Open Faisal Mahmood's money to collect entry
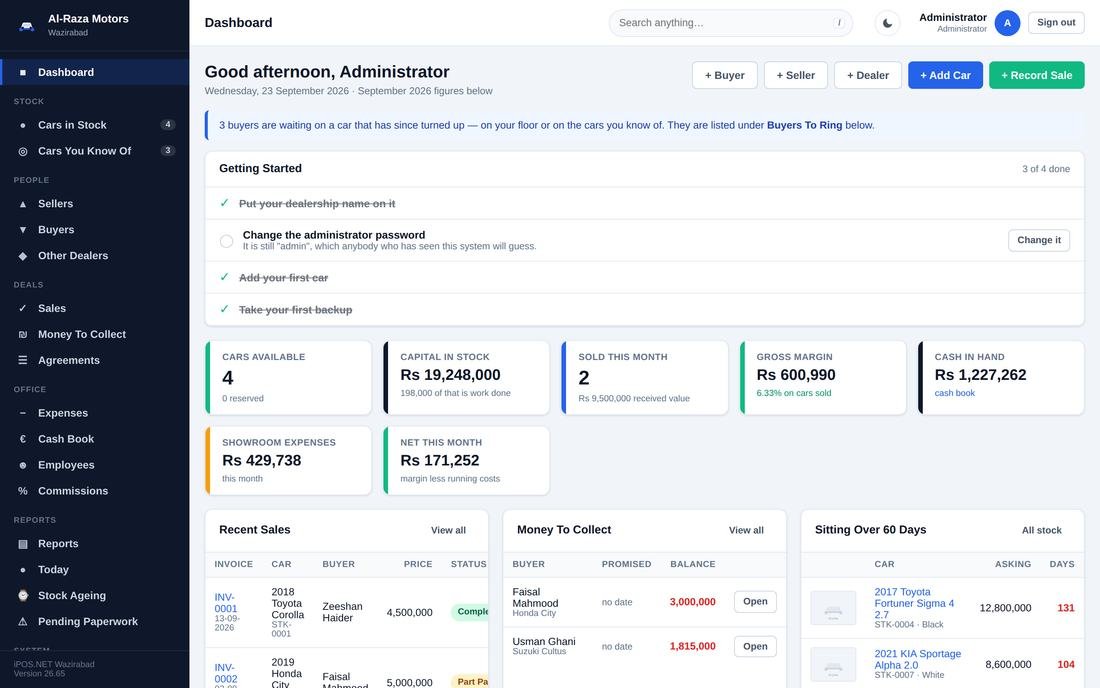The image size is (1100, 688). click(x=755, y=602)
